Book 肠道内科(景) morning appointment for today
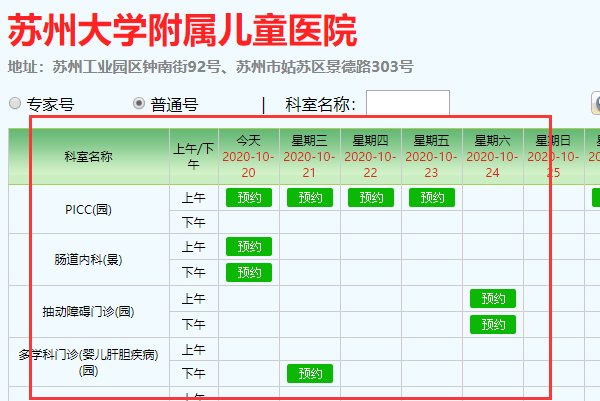 [x=249, y=246]
